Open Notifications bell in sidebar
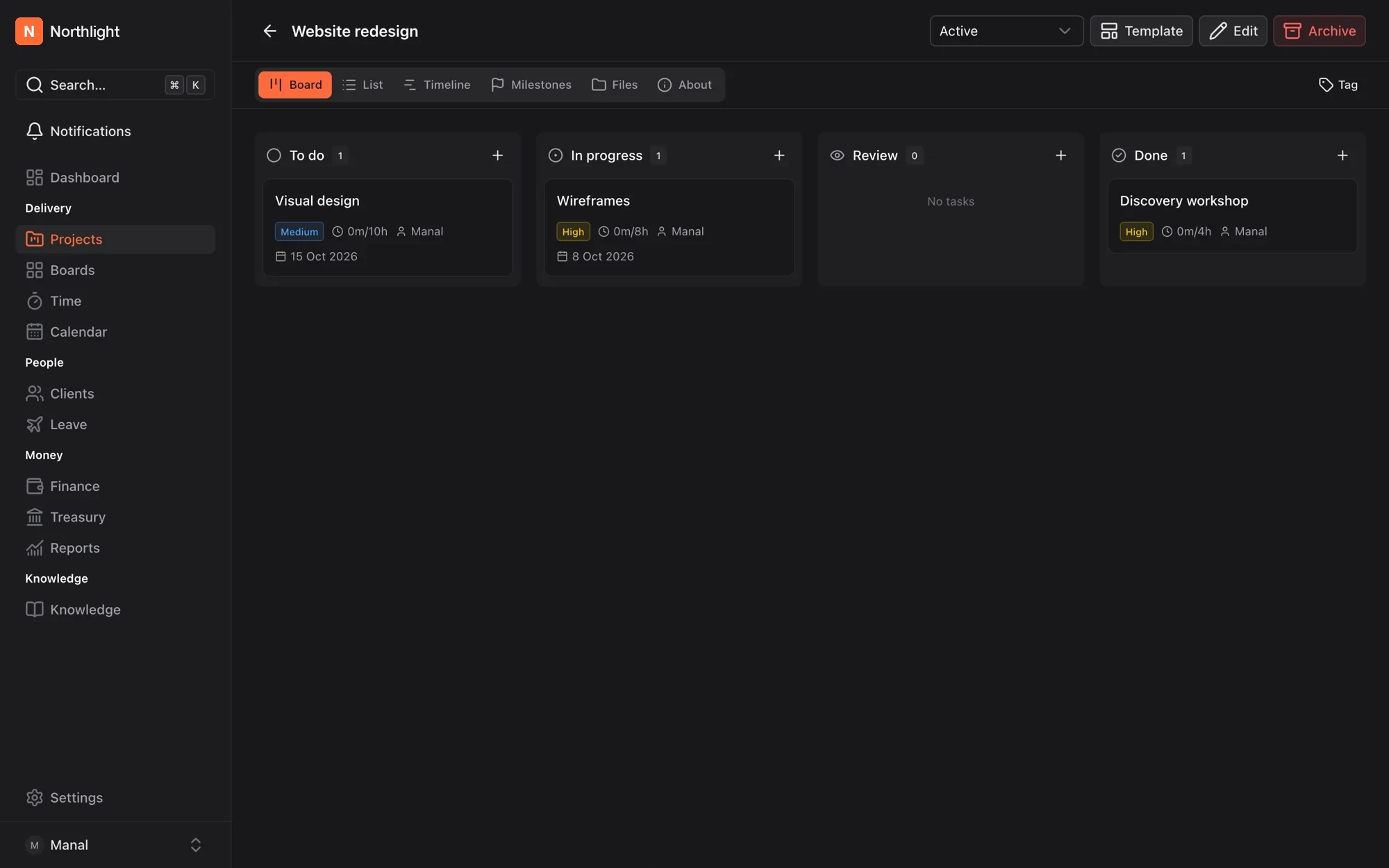Screen dimensions: 1389x868 [x=115, y=131]
